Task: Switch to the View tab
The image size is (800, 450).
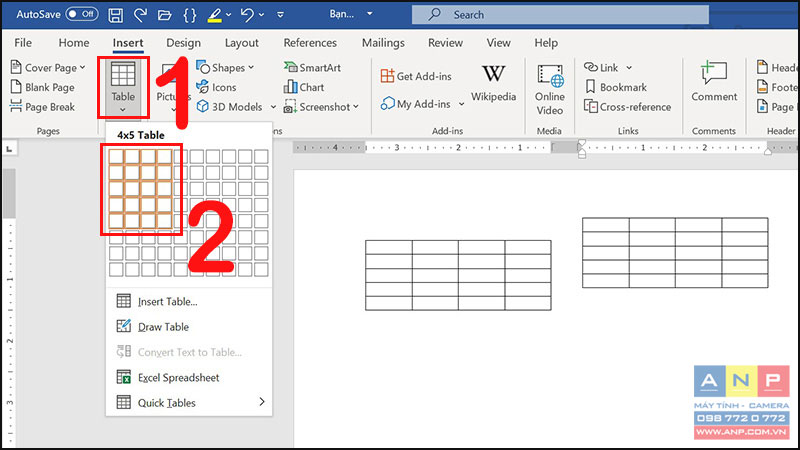Action: [x=498, y=43]
